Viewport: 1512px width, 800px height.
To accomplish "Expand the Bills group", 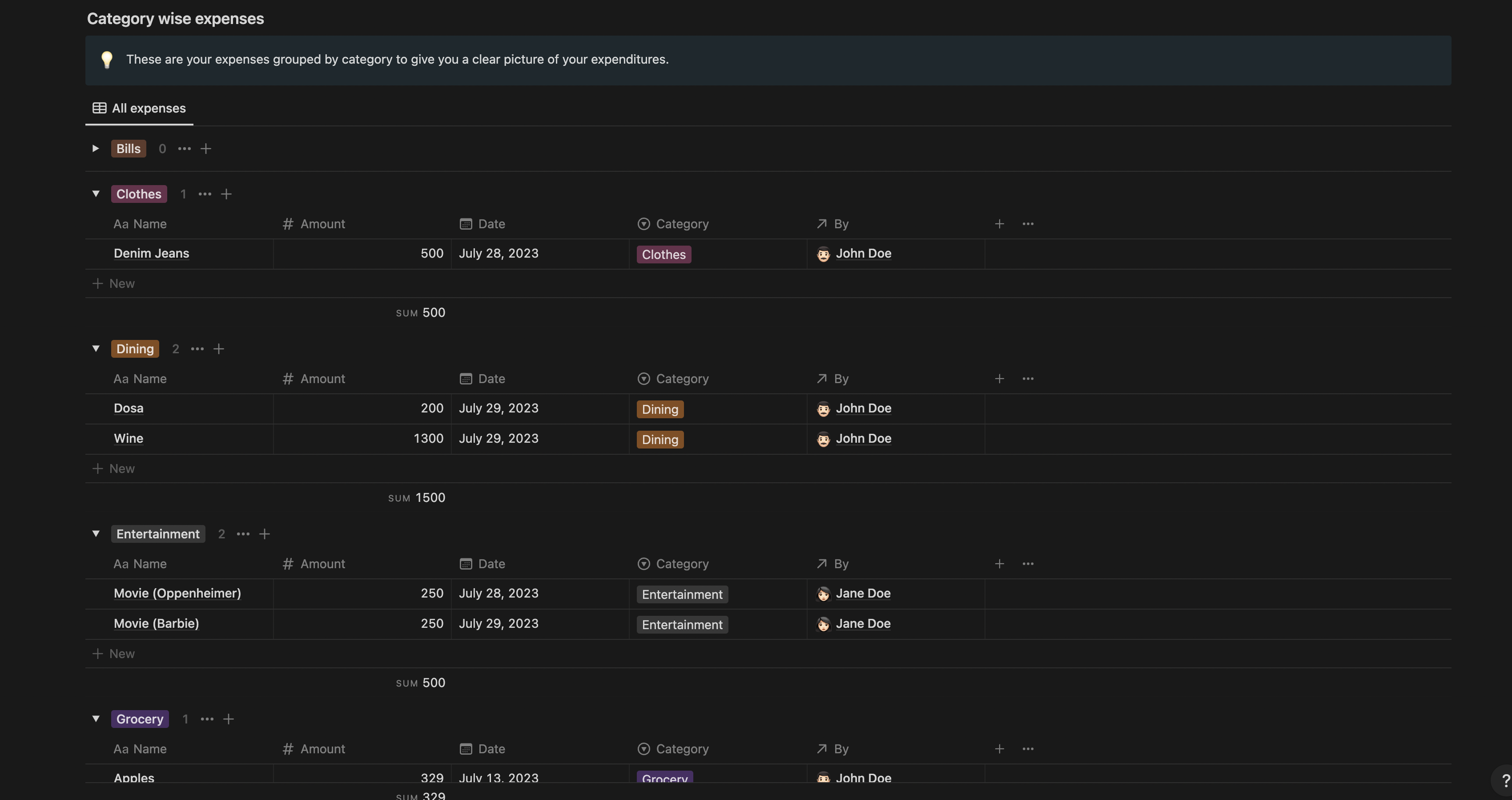I will pos(96,149).
